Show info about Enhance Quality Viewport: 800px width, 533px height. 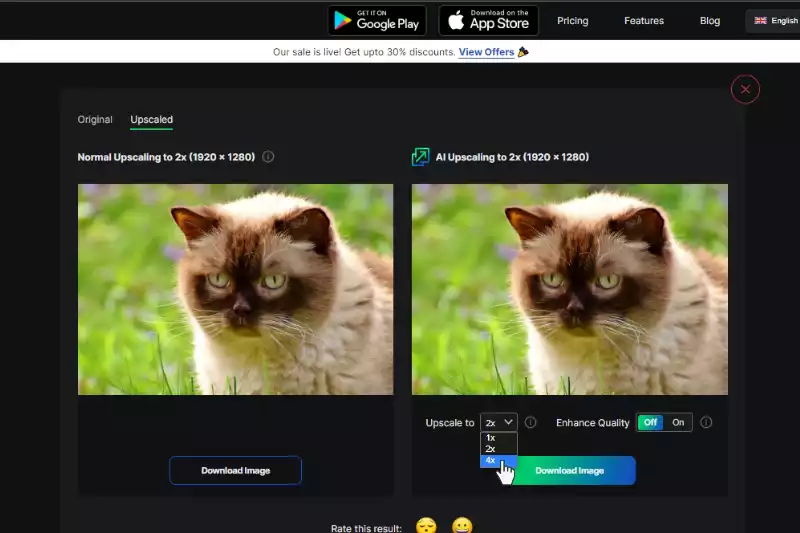tap(706, 422)
